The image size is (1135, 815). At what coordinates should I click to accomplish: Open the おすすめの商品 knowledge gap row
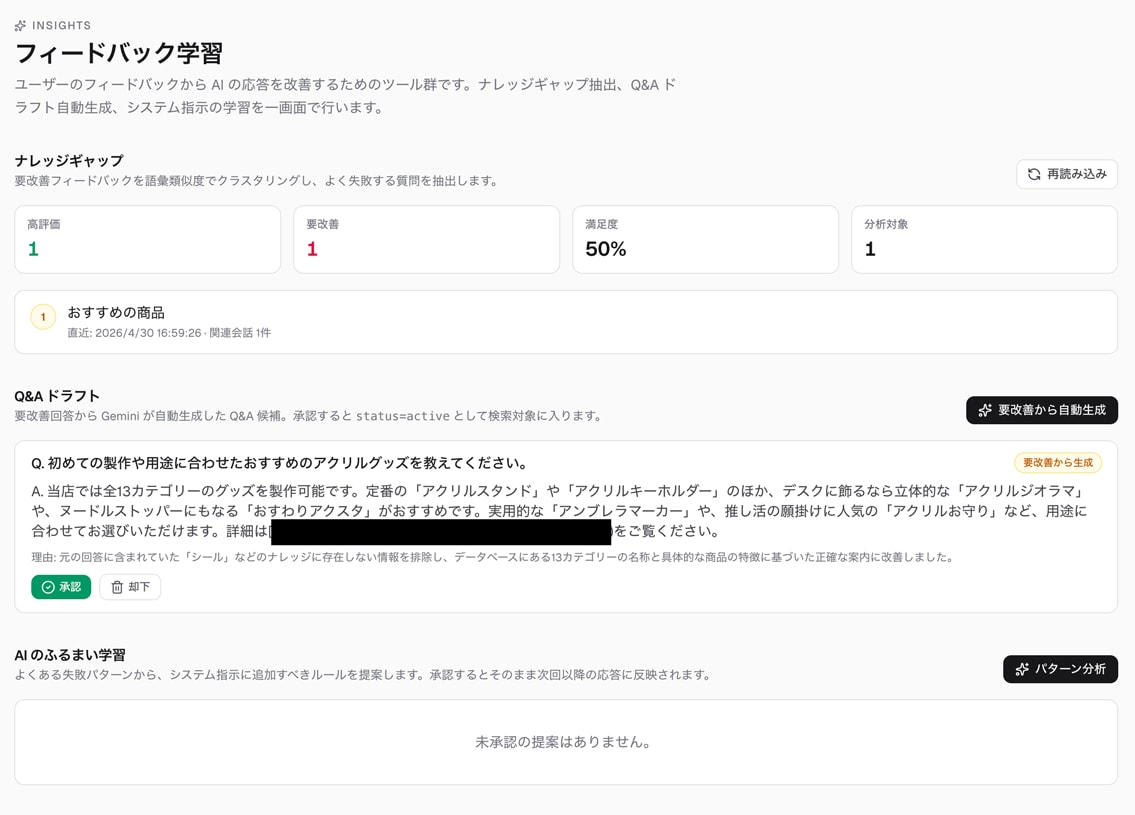coord(566,322)
